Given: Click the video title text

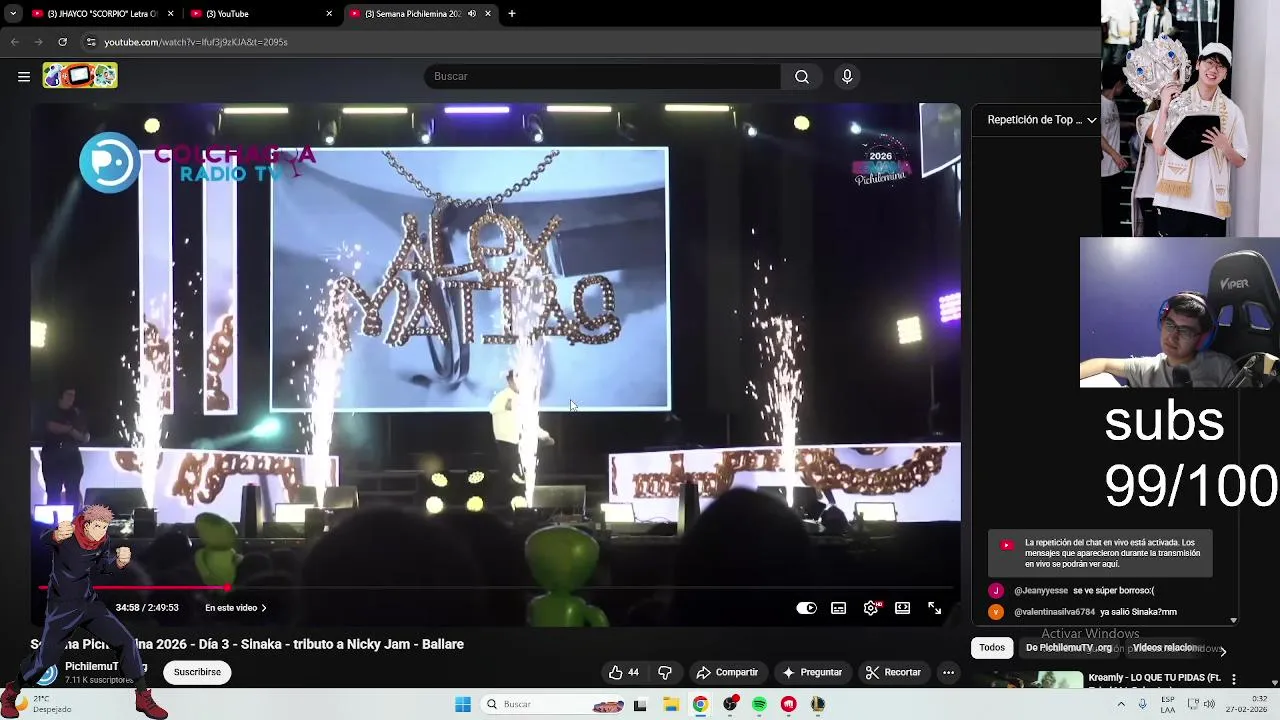Looking at the screenshot, I should click(x=248, y=644).
